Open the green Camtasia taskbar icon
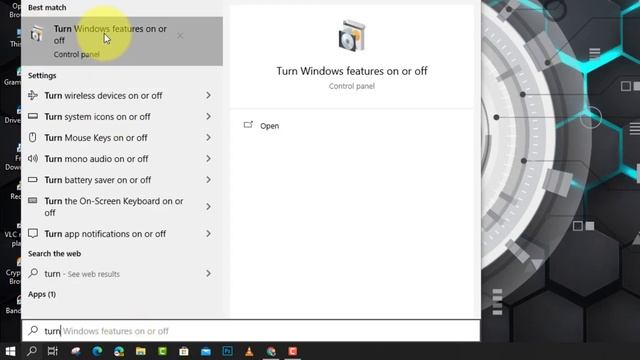Screen dimensions: 640x360 tap(162, 351)
